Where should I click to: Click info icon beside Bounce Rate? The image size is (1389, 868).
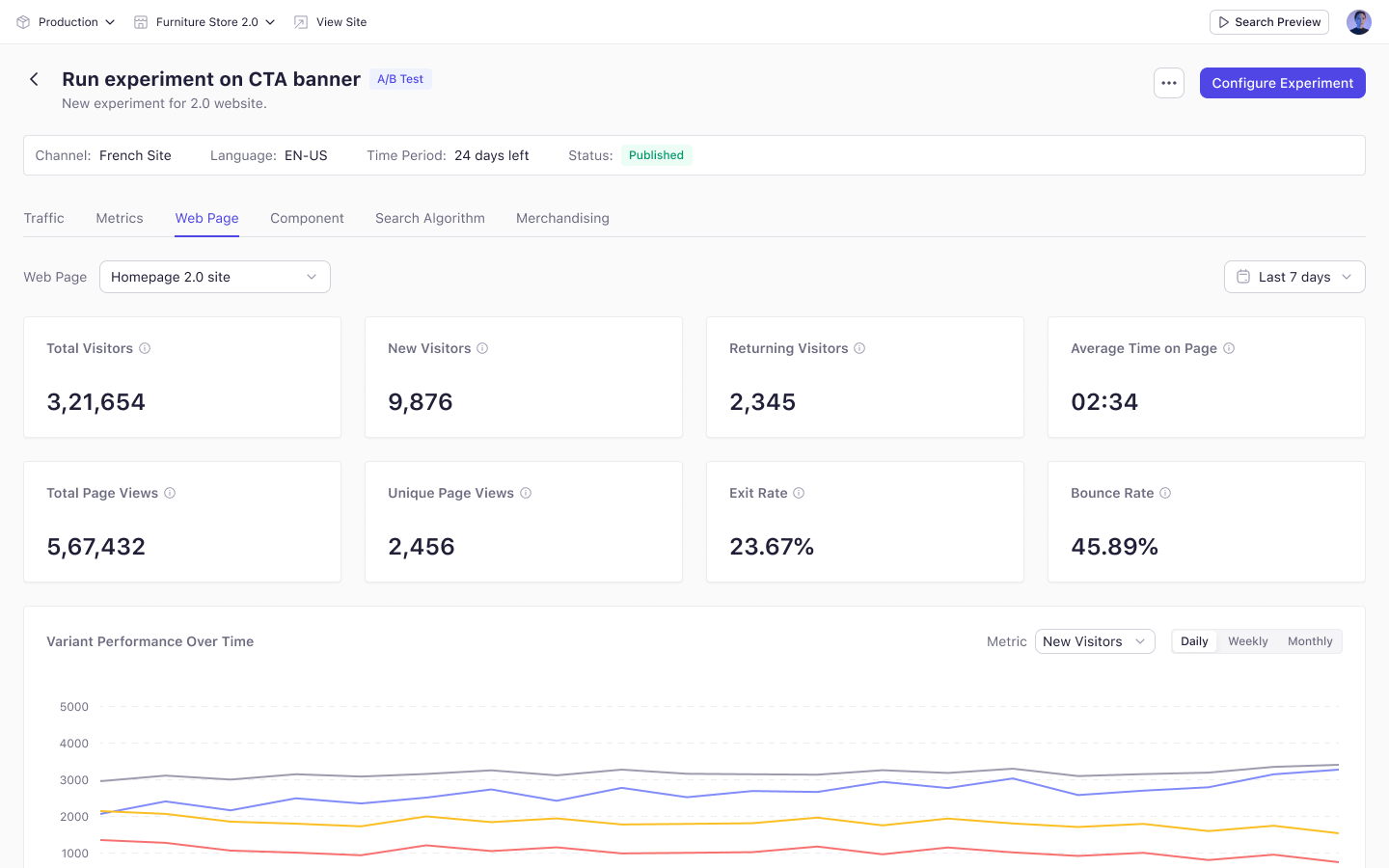pos(1165,493)
